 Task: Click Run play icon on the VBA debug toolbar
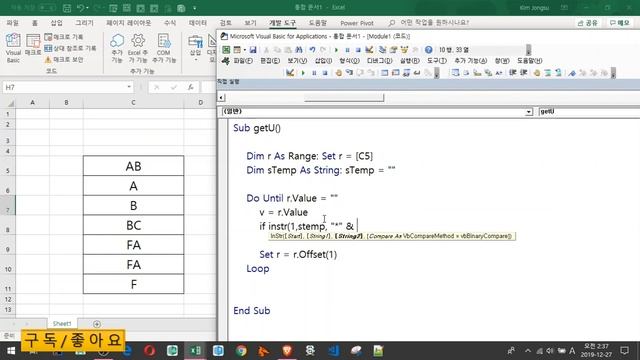303,73
